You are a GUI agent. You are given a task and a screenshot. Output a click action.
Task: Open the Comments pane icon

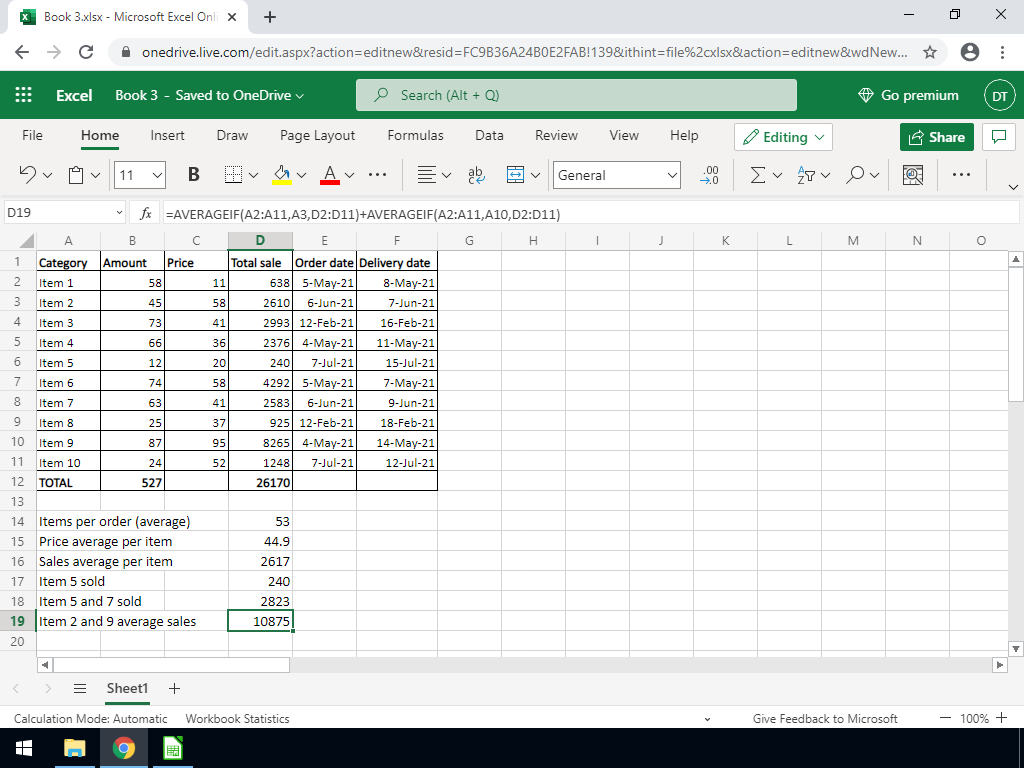[997, 137]
